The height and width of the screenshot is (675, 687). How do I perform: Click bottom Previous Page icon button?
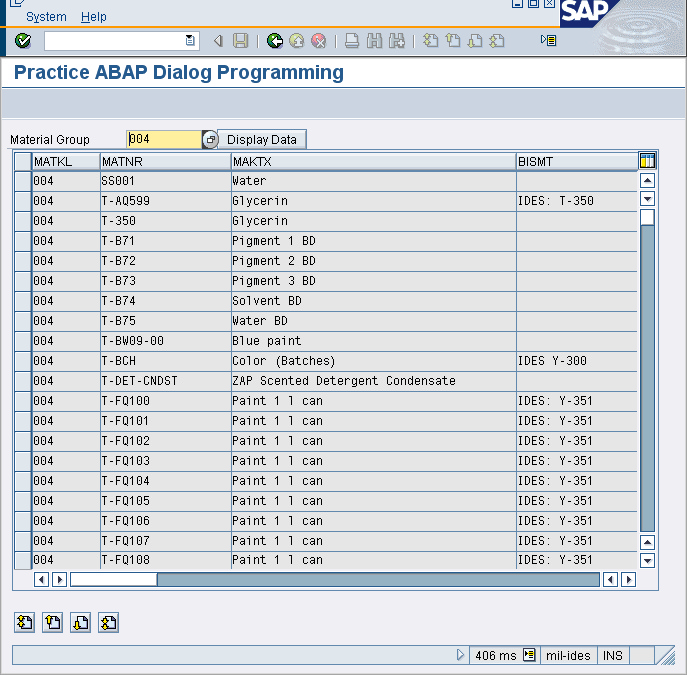click(x=53, y=622)
